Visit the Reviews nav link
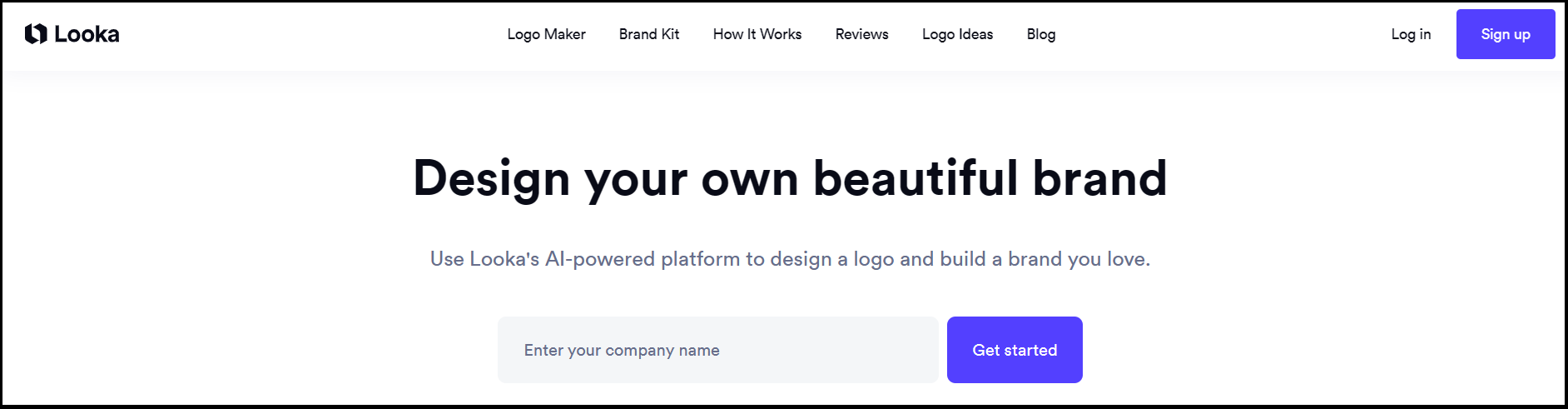 click(x=861, y=34)
